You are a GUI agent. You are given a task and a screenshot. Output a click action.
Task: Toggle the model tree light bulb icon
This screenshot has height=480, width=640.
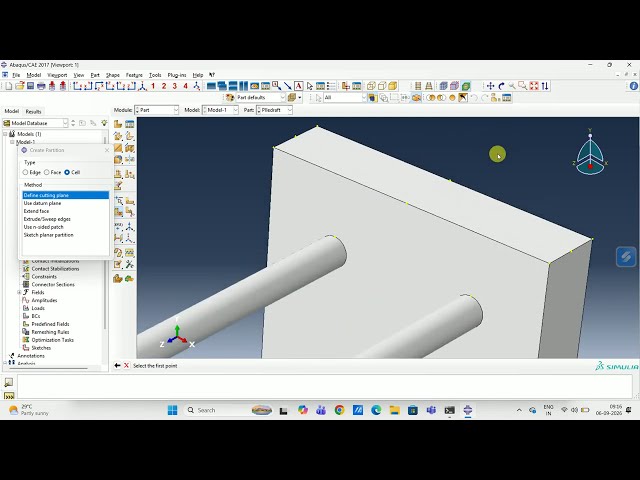pos(104,123)
